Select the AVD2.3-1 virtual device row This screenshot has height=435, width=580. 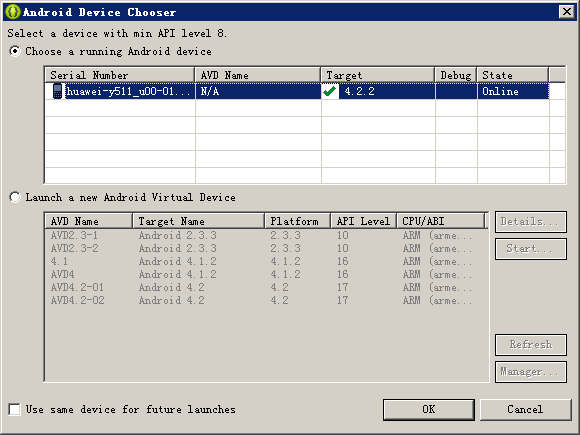coord(266,235)
